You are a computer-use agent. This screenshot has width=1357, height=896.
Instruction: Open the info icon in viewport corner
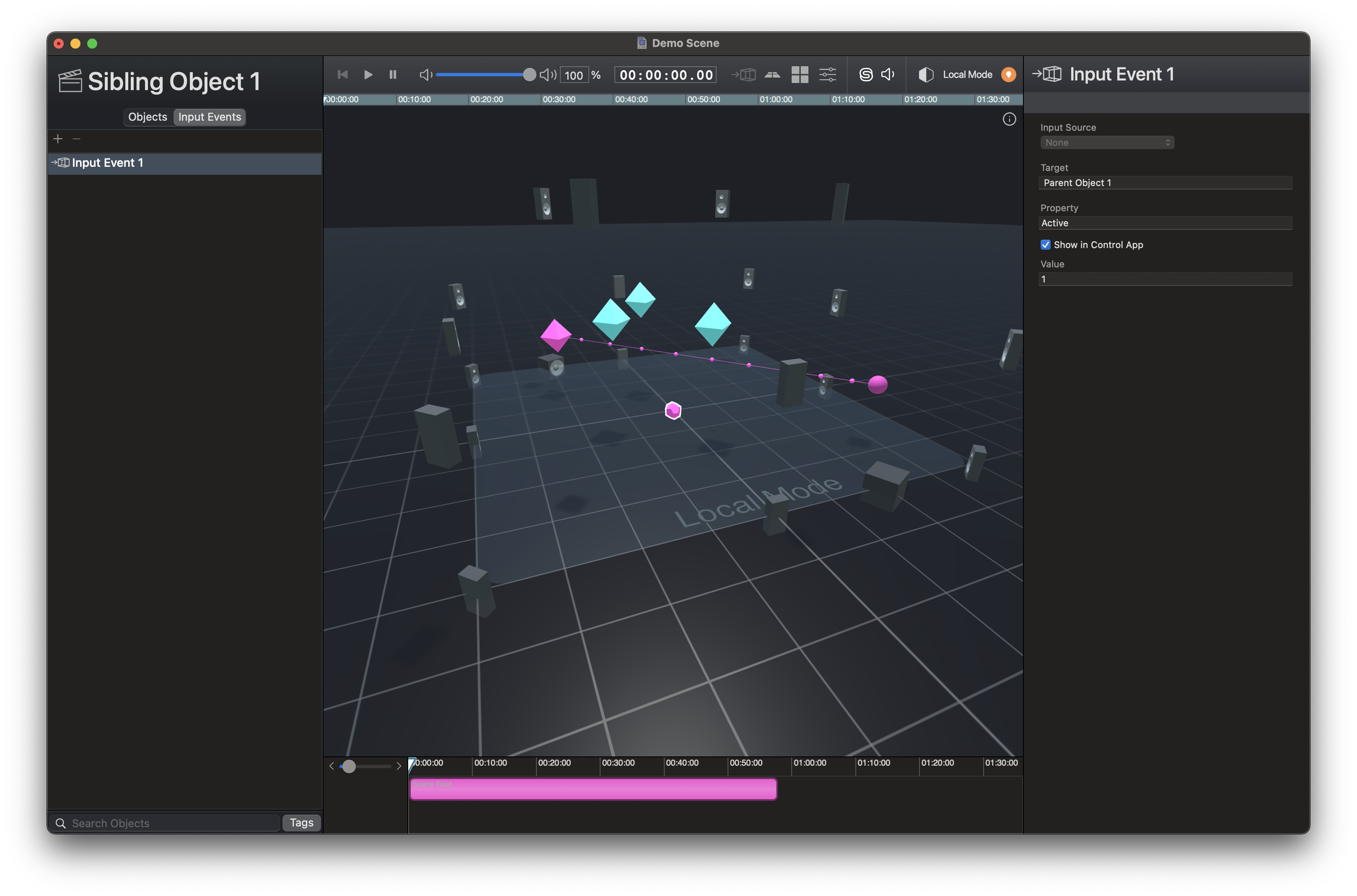[x=1009, y=119]
